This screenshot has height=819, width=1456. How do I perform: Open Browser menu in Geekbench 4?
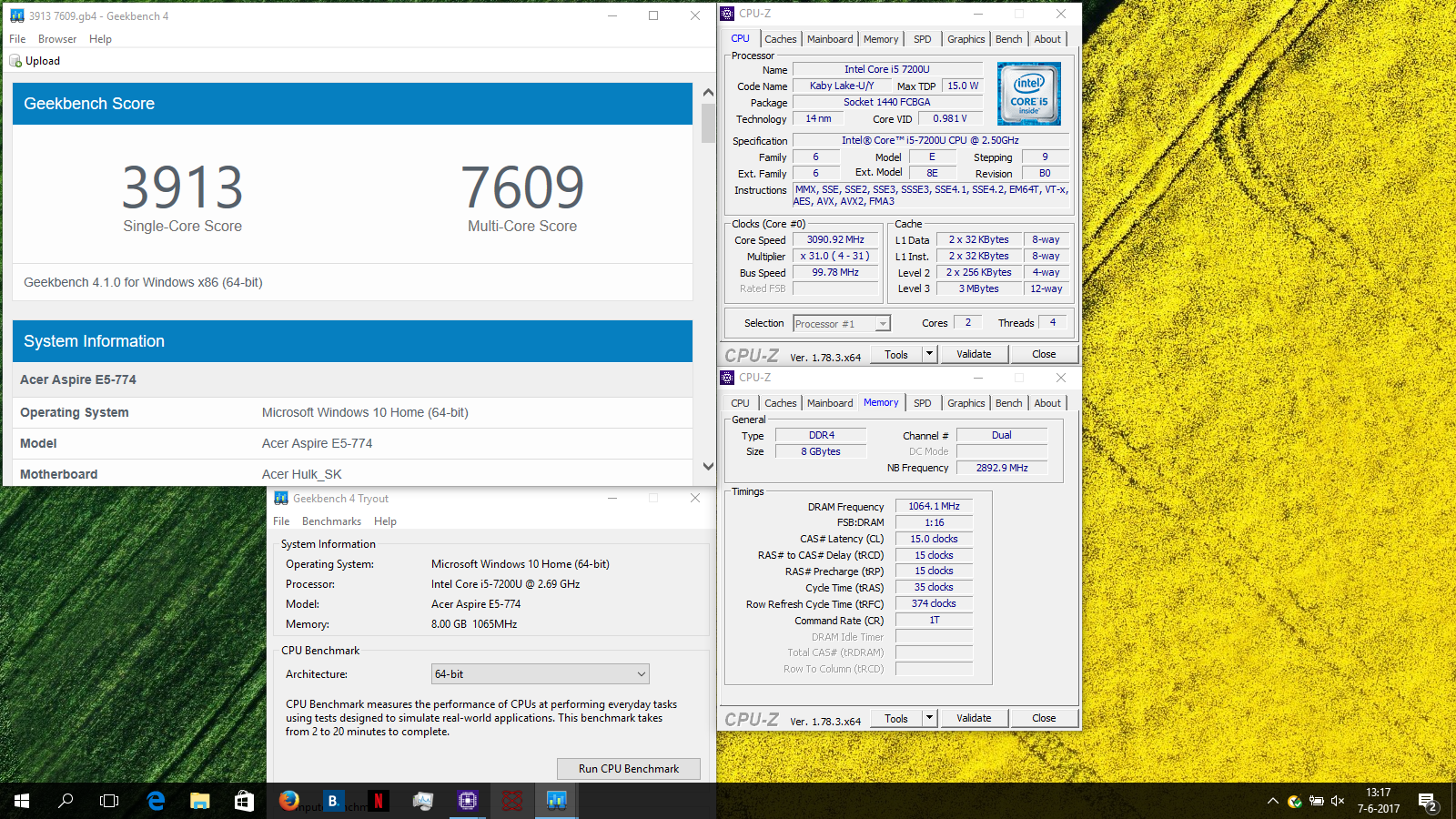click(x=57, y=39)
